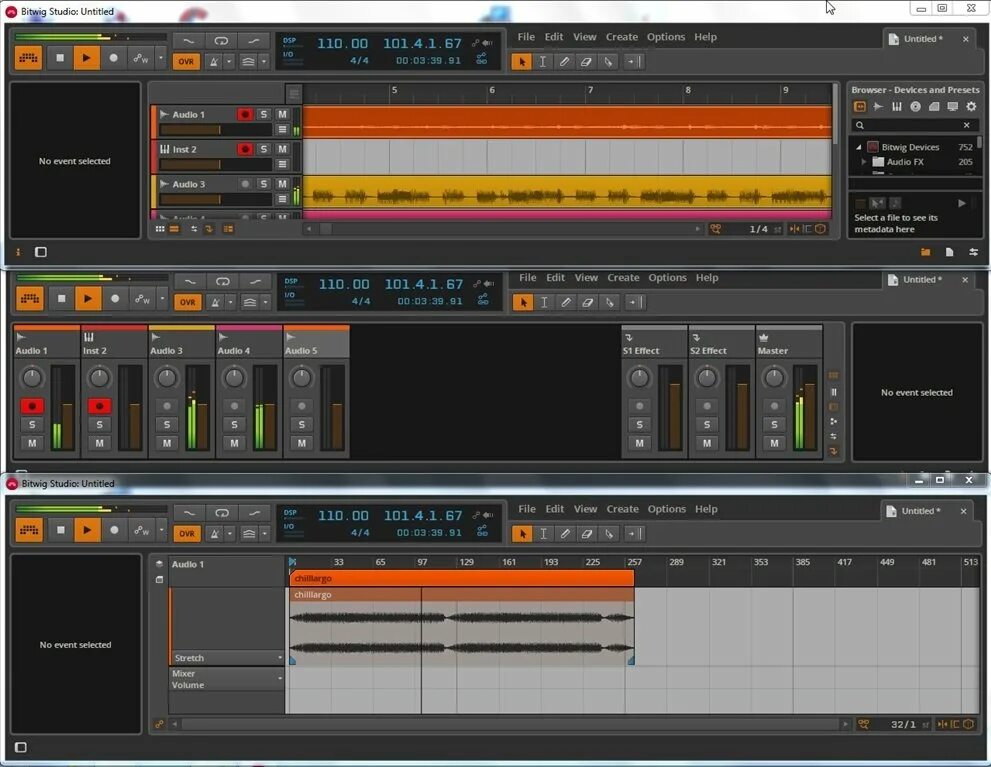Select the Eraser tool in top window
991x767 pixels.
(586, 61)
